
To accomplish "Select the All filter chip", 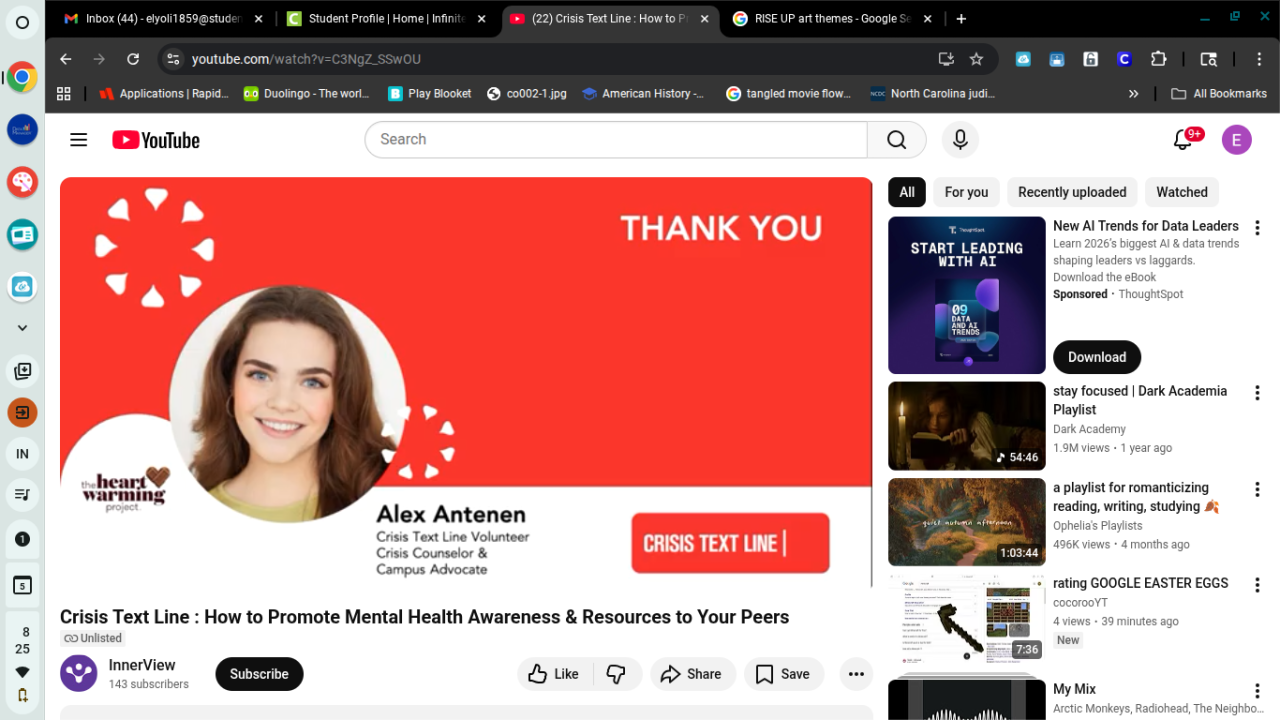I will (x=907, y=192).
